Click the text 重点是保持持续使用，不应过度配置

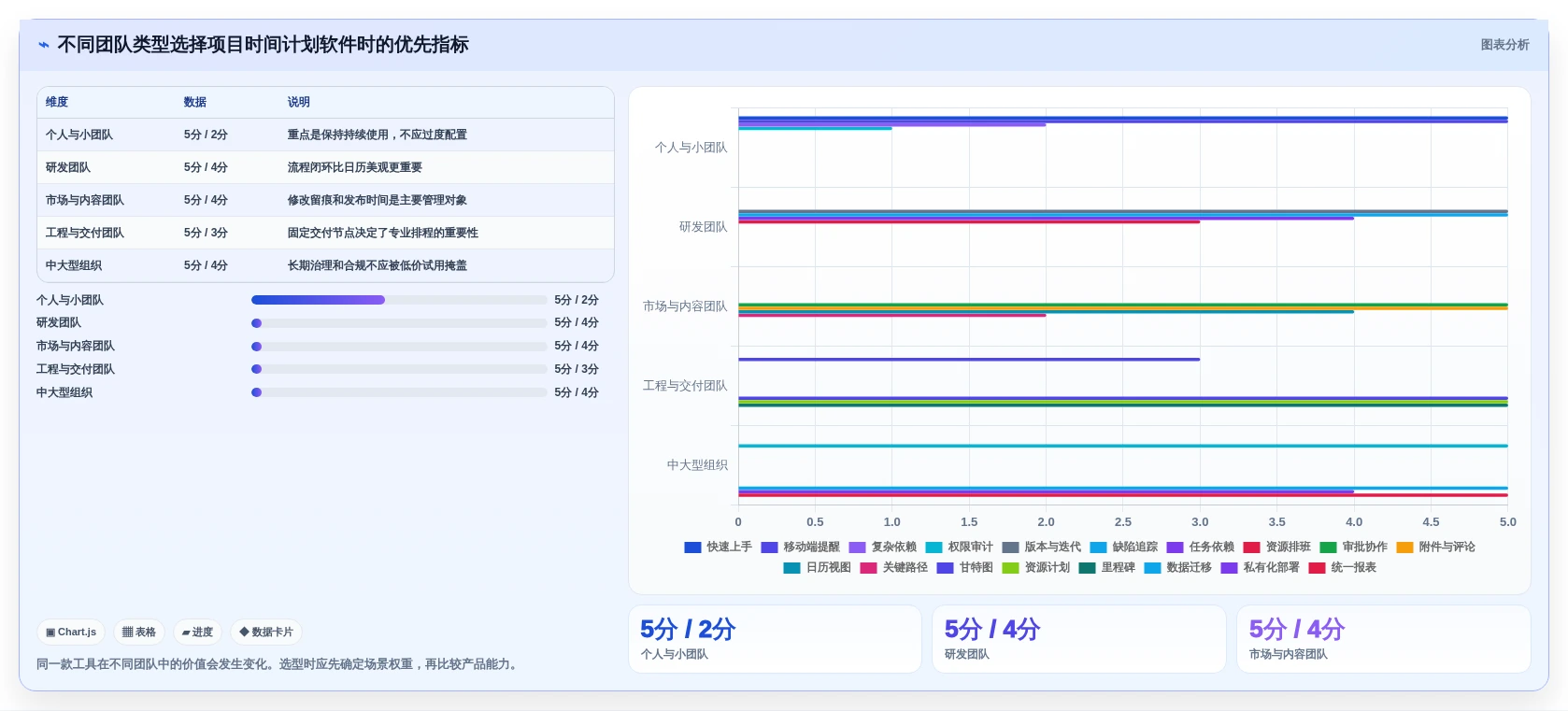(x=378, y=135)
